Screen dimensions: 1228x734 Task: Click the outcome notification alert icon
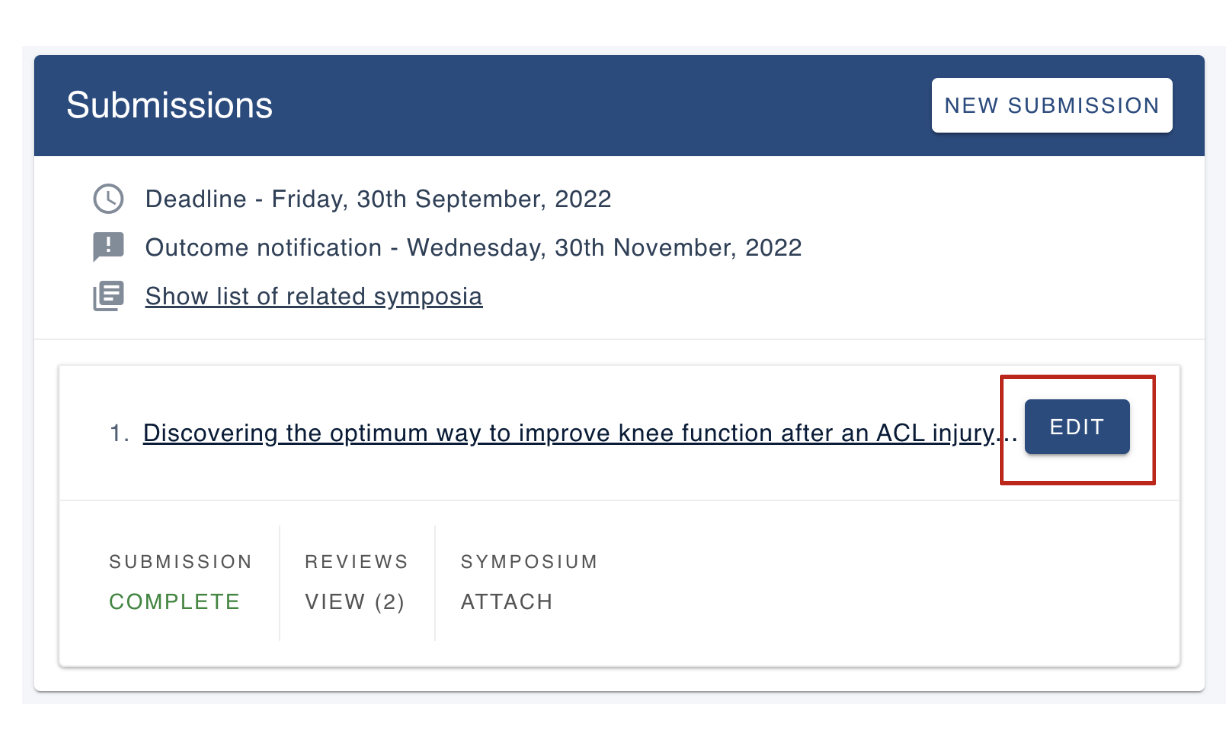click(x=108, y=247)
